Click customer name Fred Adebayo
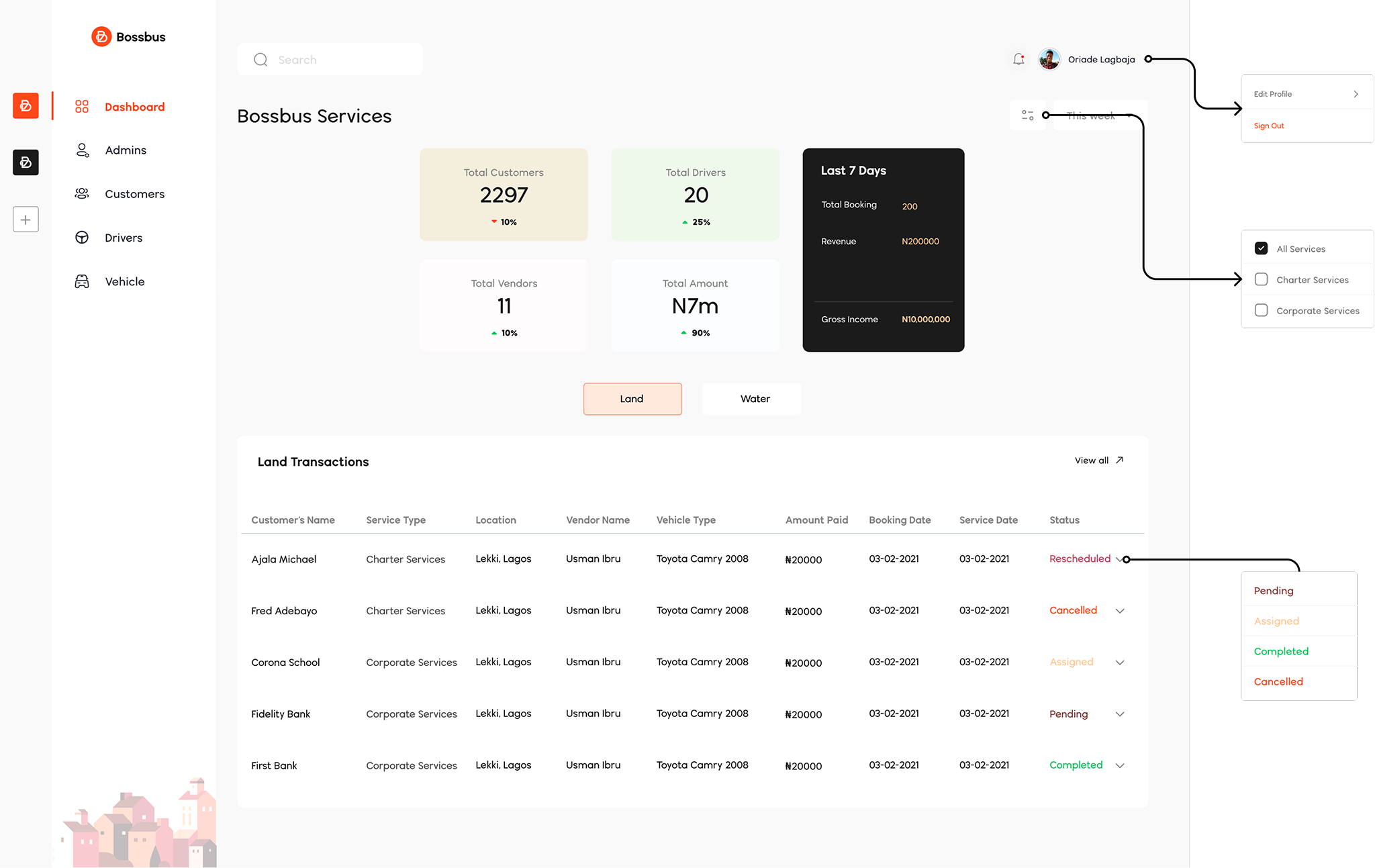The height and width of the screenshot is (868, 1375). (x=284, y=611)
